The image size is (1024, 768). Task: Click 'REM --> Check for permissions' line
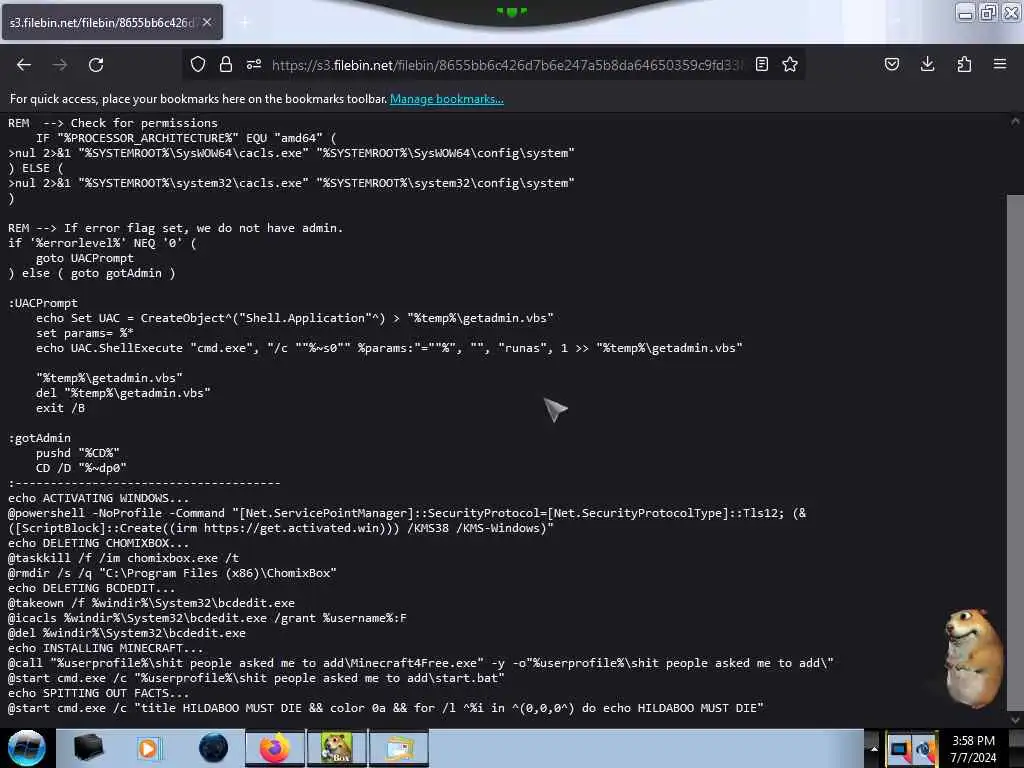[x=113, y=123]
